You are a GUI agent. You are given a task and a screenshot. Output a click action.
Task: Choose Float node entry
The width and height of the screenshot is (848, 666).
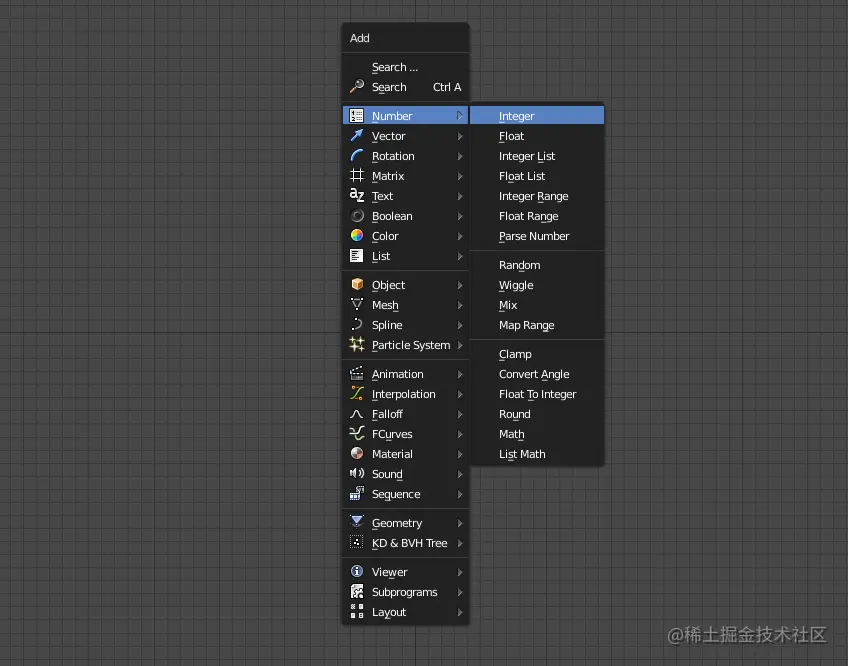click(536, 136)
